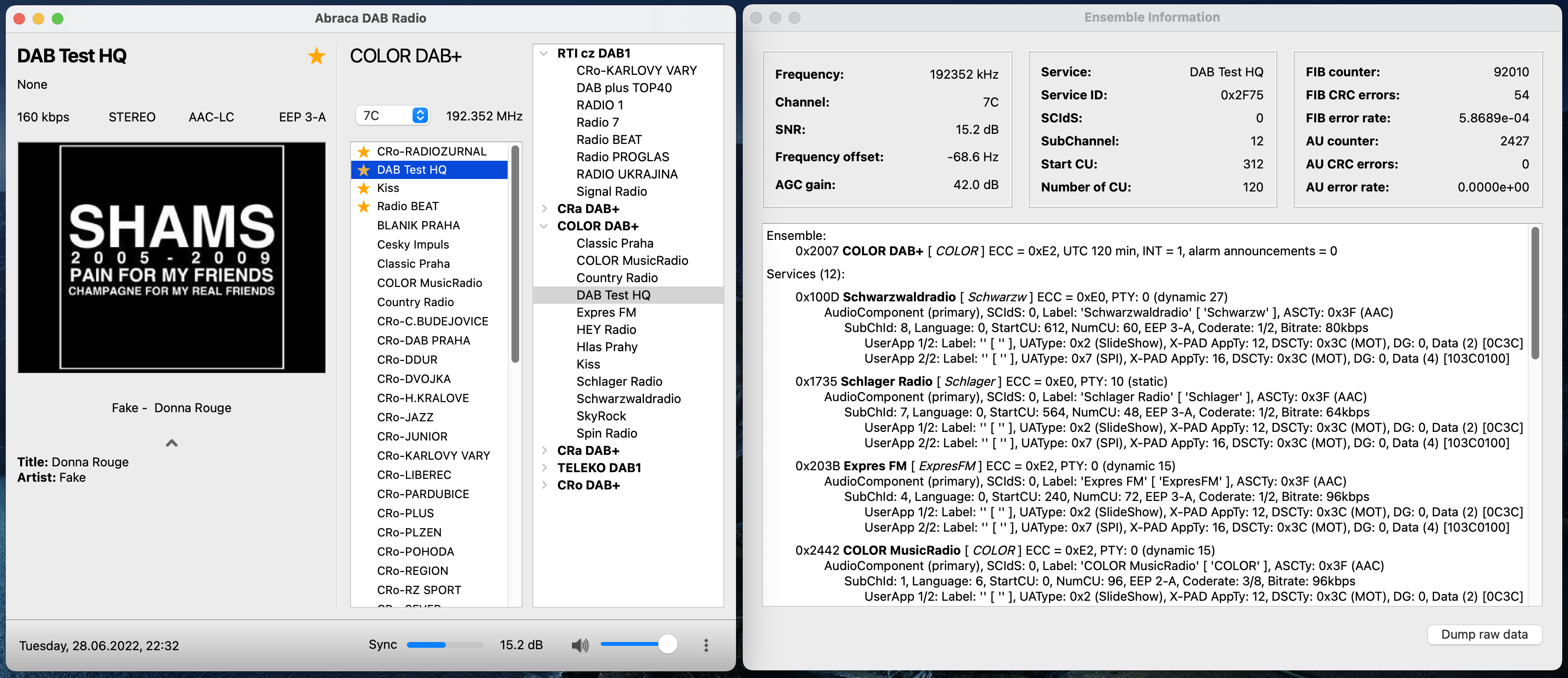This screenshot has width=1568, height=678.
Task: Click the service list scrollbar
Action: 515,253
